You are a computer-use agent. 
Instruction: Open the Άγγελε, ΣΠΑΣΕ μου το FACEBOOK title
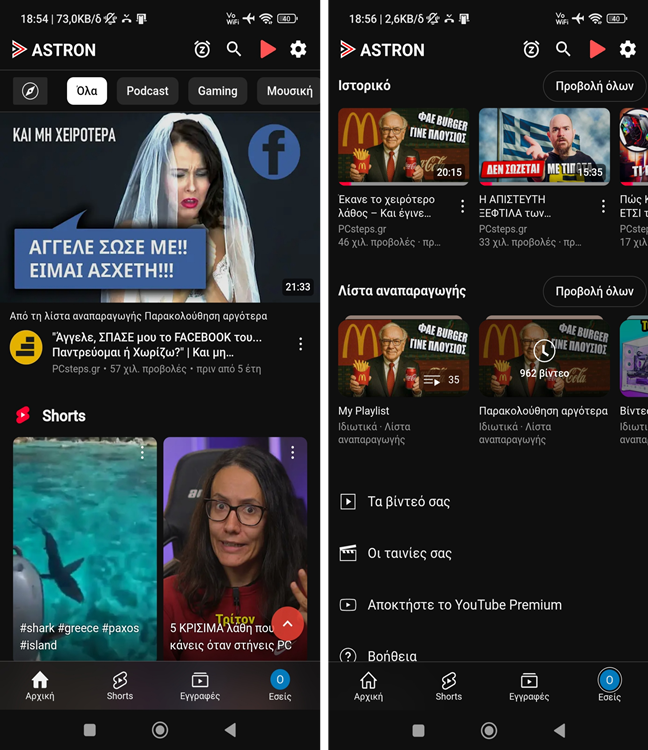click(x=157, y=345)
